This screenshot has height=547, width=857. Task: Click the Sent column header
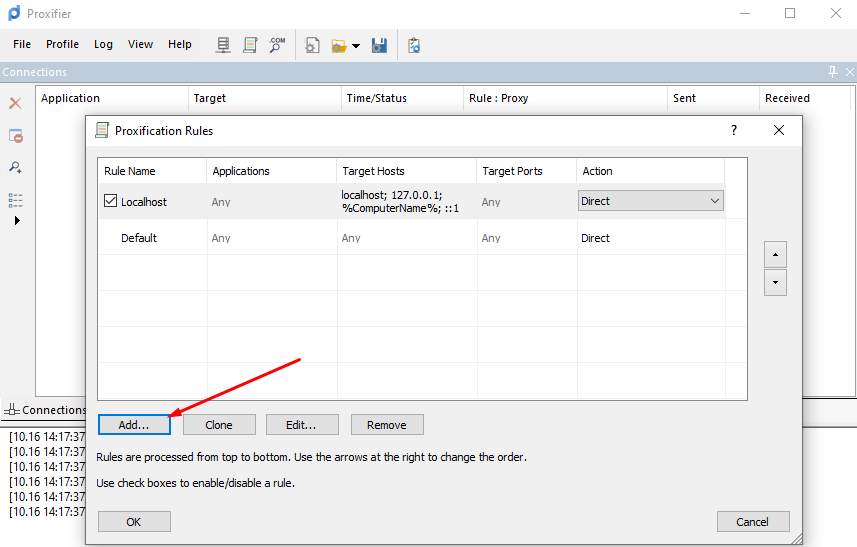pos(713,98)
